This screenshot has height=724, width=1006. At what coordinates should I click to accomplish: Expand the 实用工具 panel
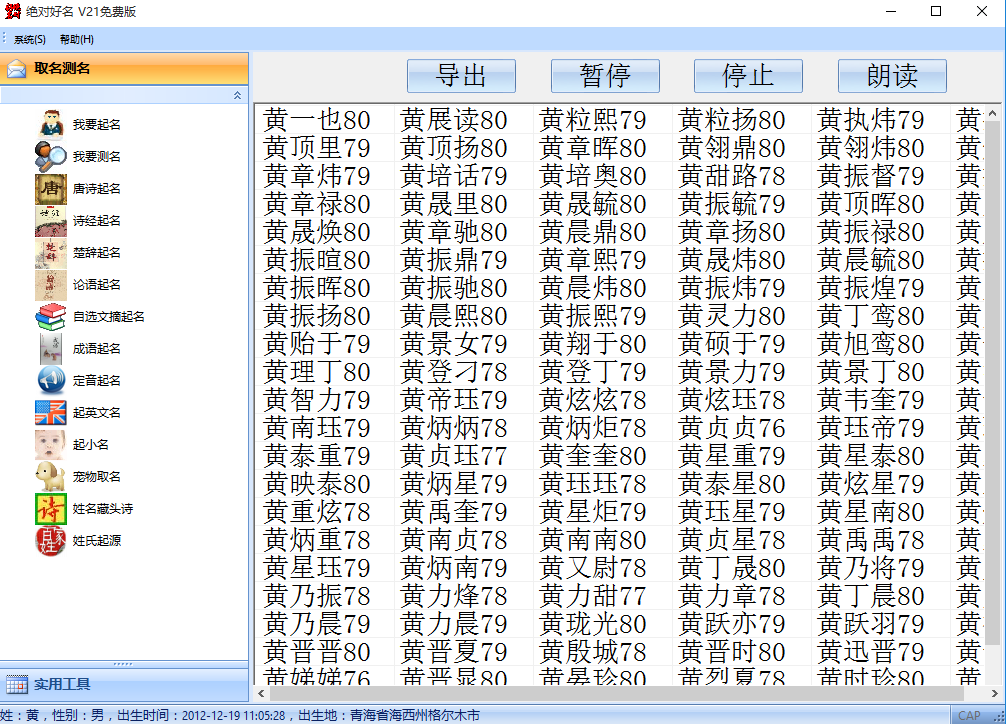coord(62,685)
